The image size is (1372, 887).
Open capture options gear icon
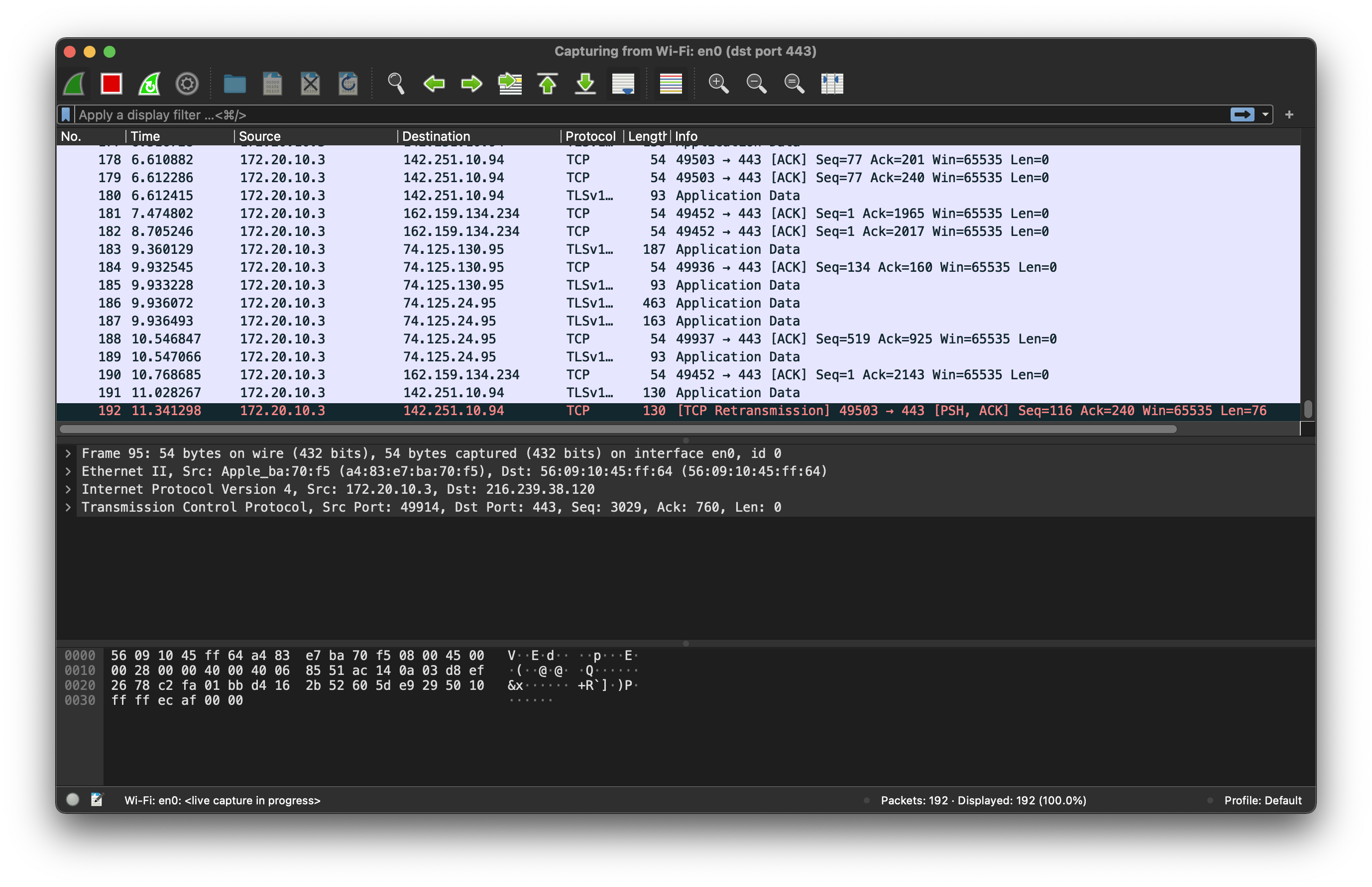point(187,84)
